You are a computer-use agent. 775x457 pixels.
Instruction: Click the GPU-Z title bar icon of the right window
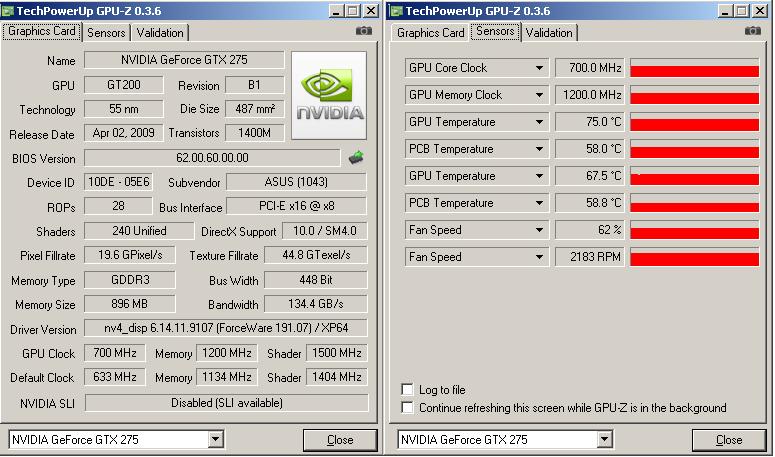pyautogui.click(x=396, y=11)
